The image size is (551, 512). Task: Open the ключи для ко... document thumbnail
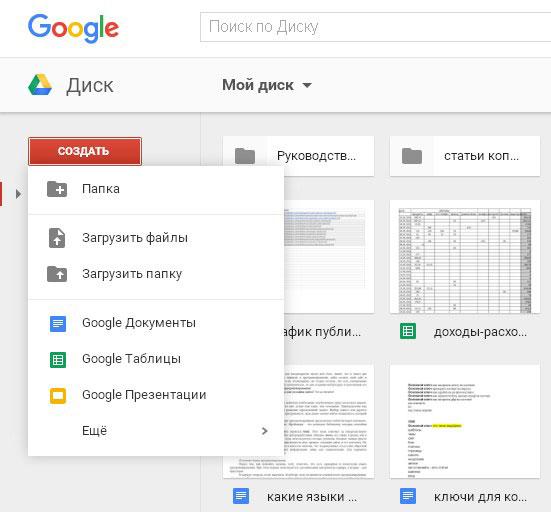465,422
